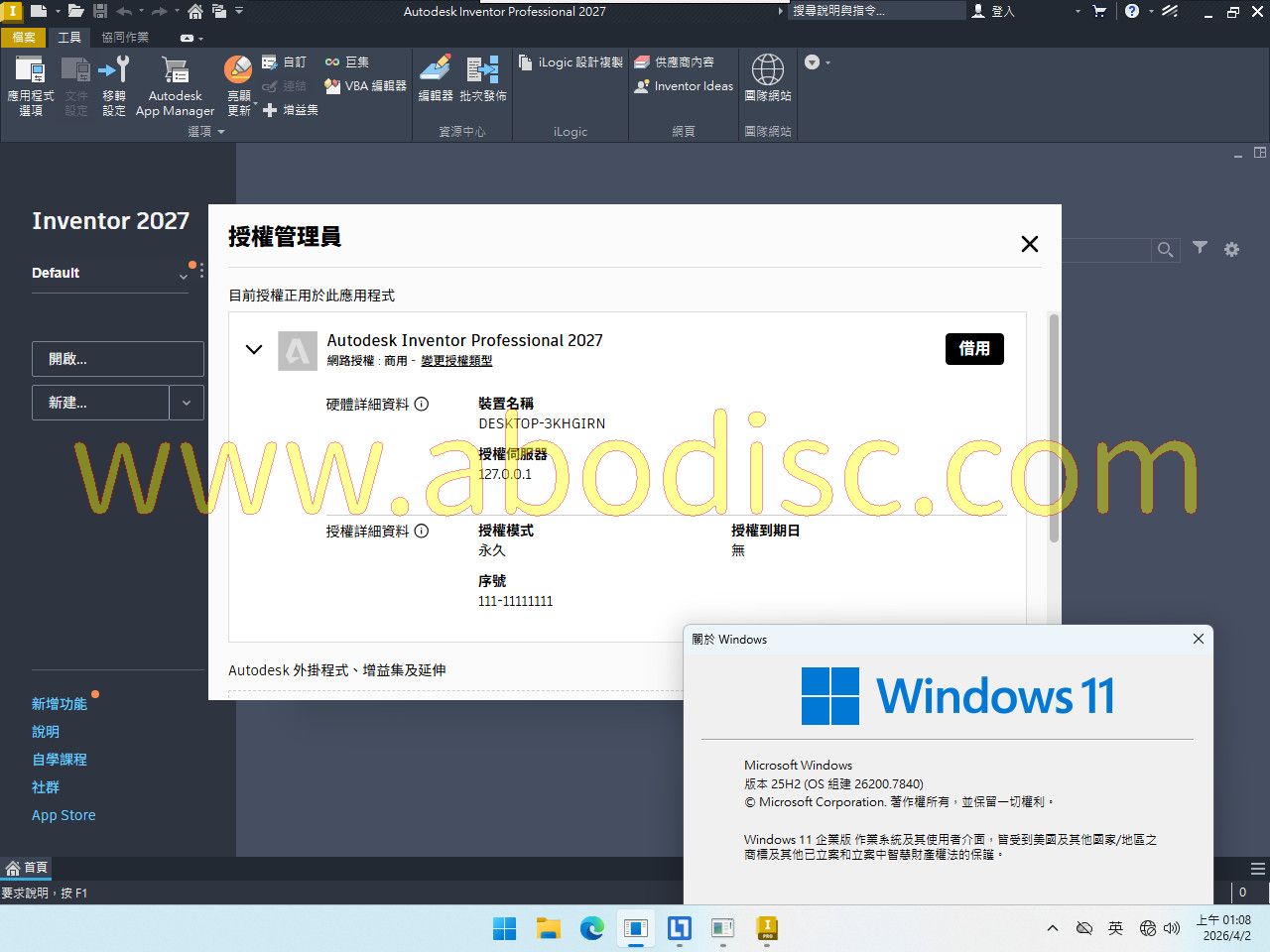The height and width of the screenshot is (952, 1270).
Task: Open Inventor Ideas web page
Action: [x=684, y=86]
